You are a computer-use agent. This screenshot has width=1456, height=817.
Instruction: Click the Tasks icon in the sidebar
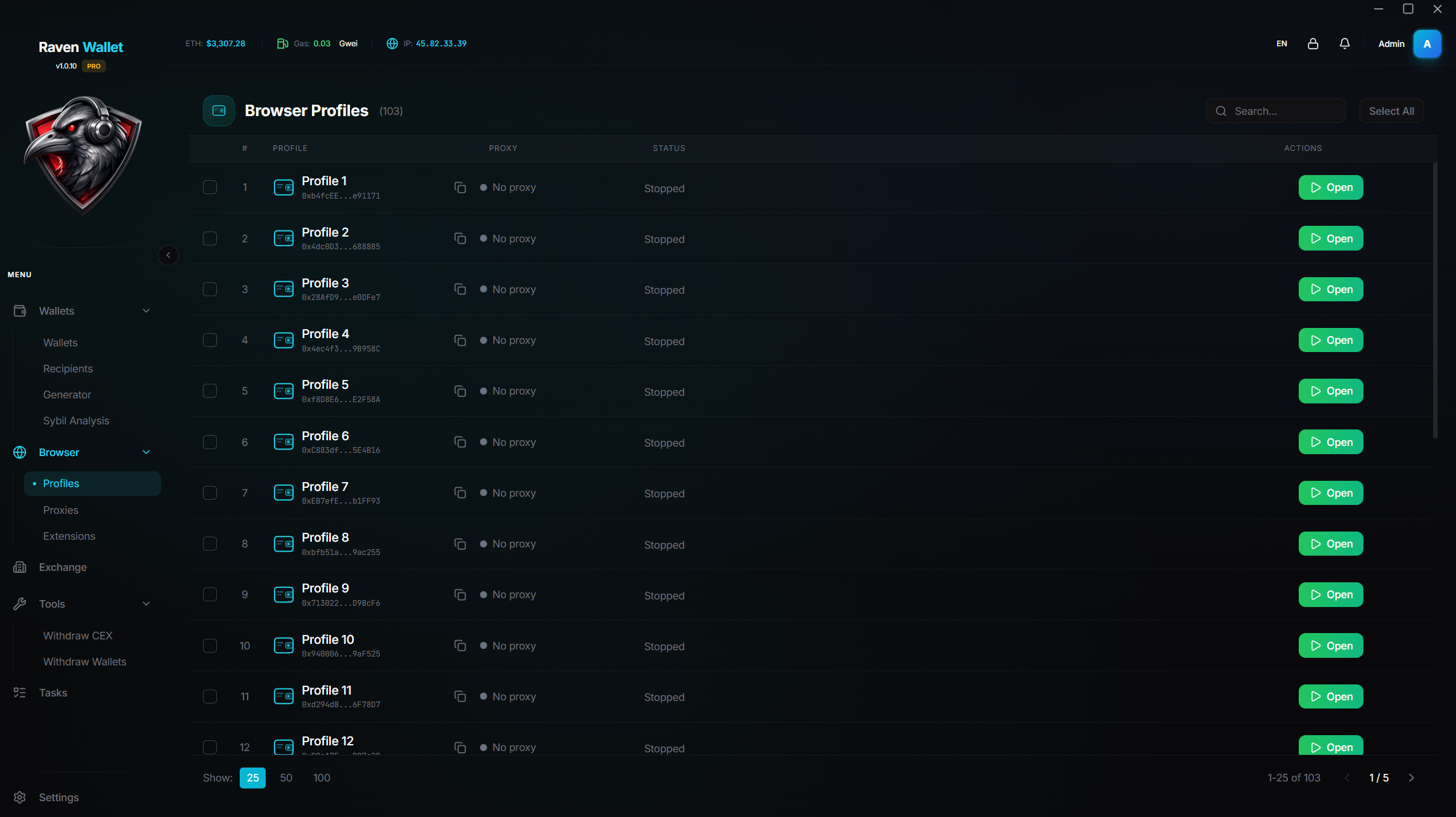click(20, 692)
